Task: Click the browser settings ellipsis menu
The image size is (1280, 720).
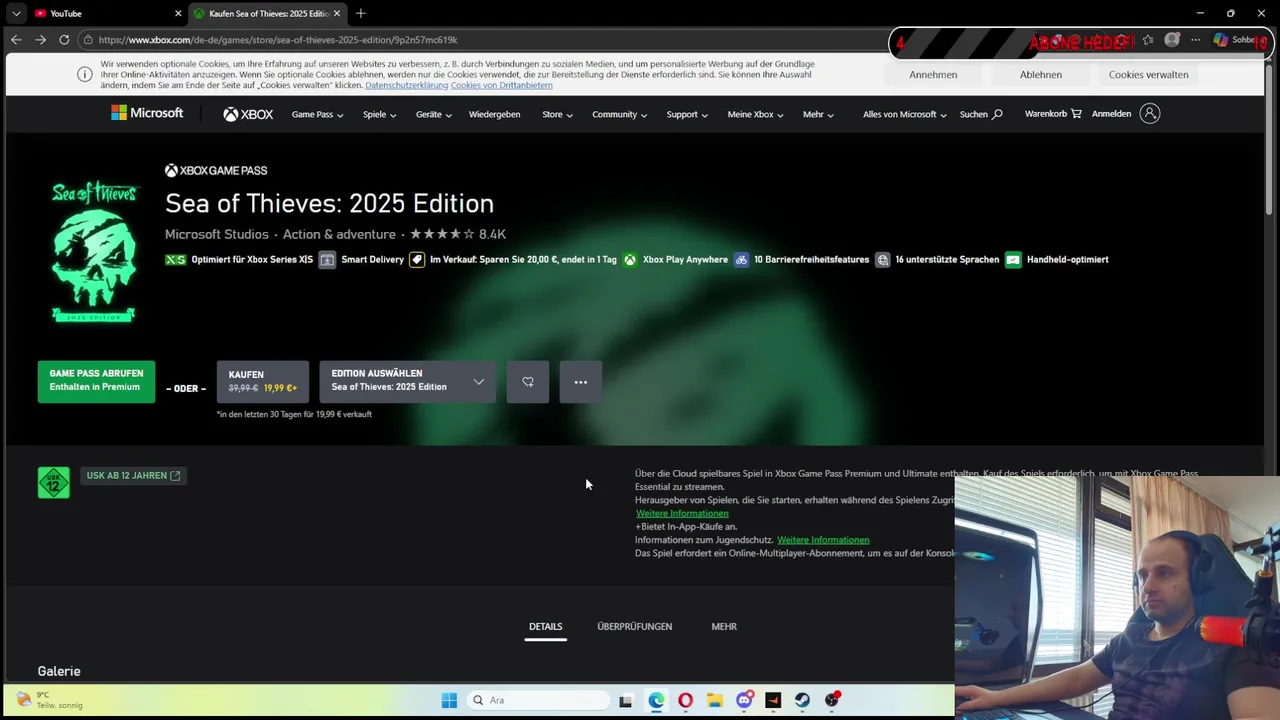Action: 1195,40
